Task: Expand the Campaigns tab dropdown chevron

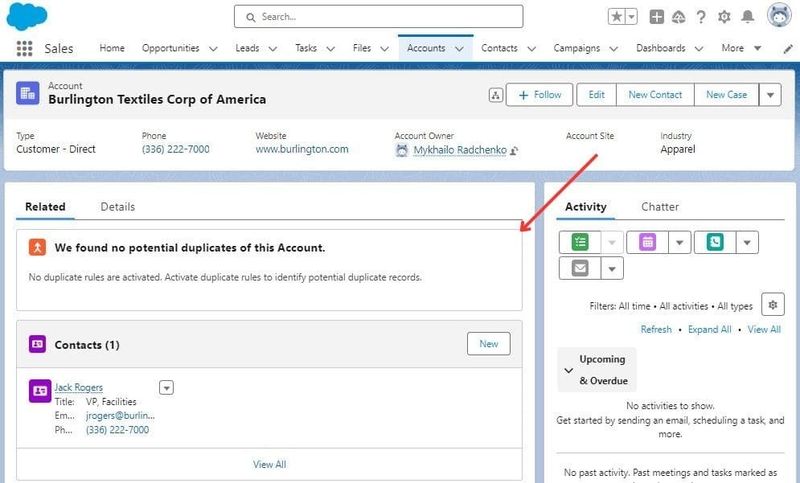Action: (614, 49)
